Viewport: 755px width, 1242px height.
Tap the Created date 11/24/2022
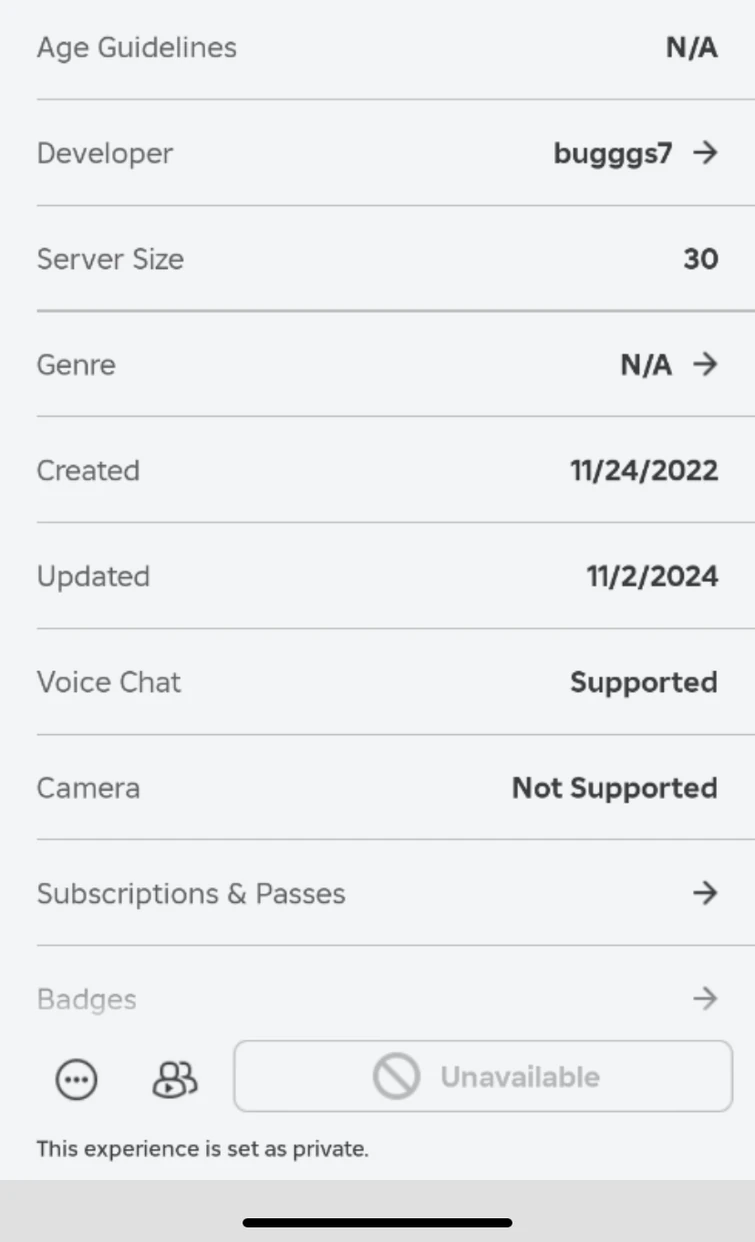pos(644,471)
